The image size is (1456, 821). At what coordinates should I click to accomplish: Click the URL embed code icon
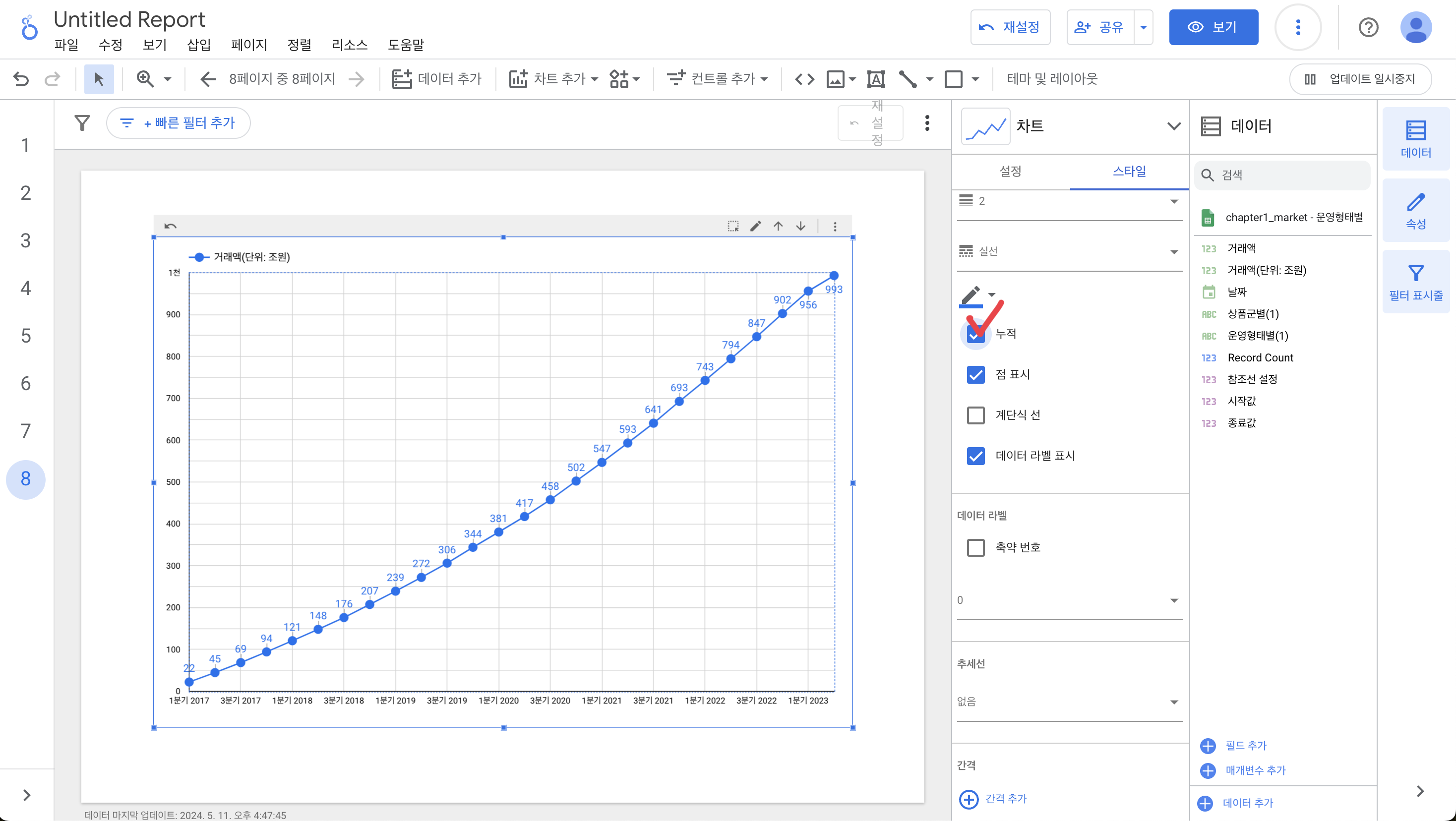804,79
